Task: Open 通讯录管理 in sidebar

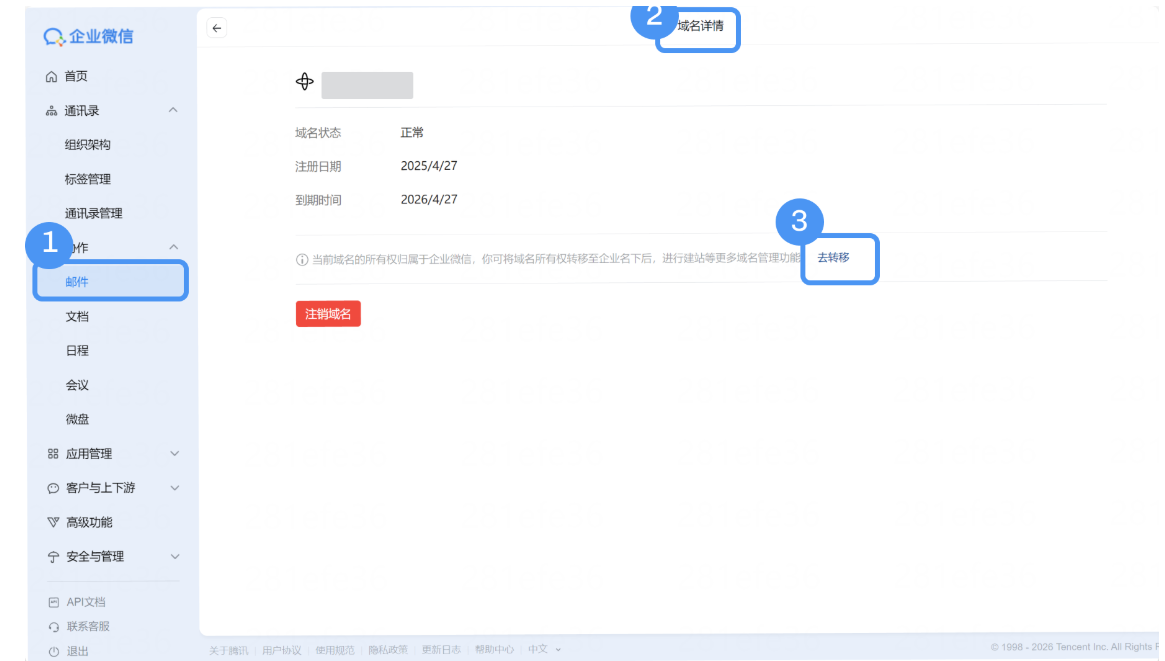Action: [94, 213]
